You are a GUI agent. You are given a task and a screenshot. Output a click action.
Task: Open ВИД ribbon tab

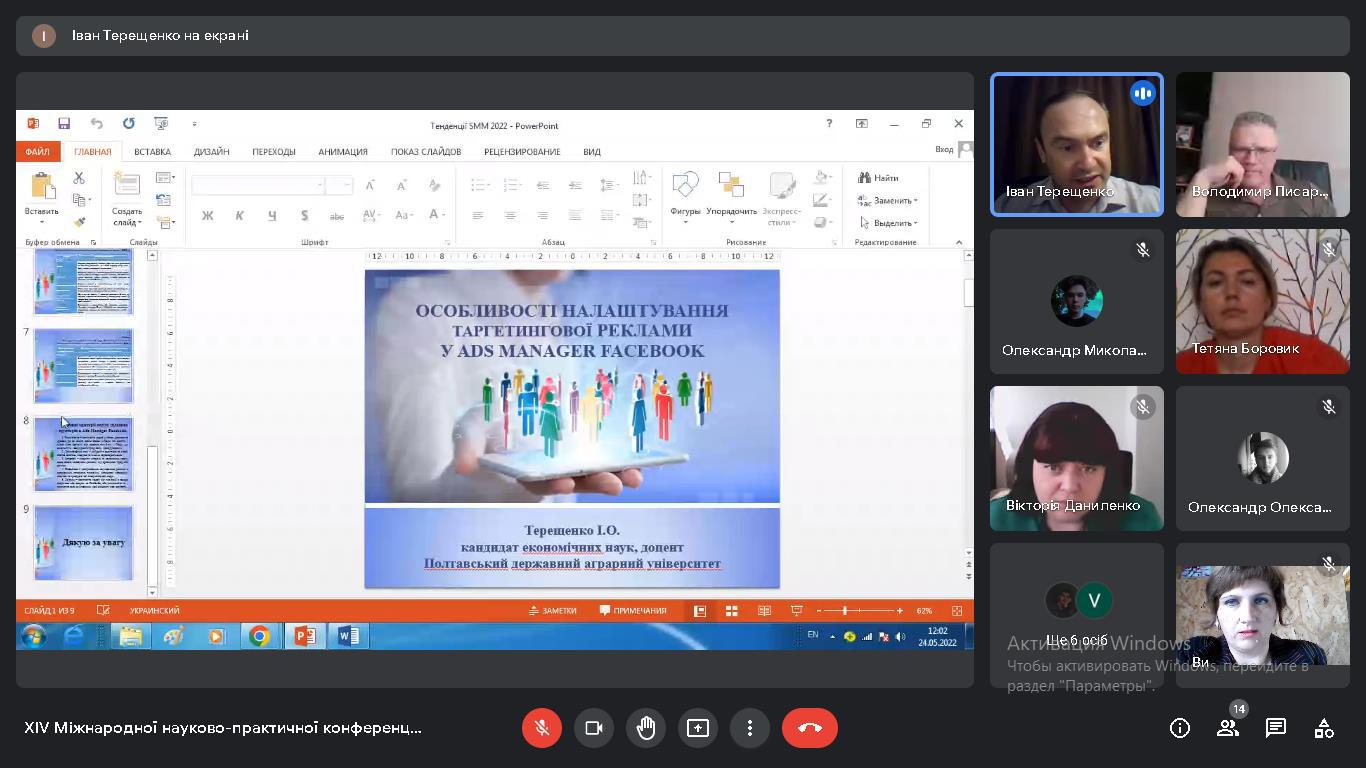(x=592, y=152)
